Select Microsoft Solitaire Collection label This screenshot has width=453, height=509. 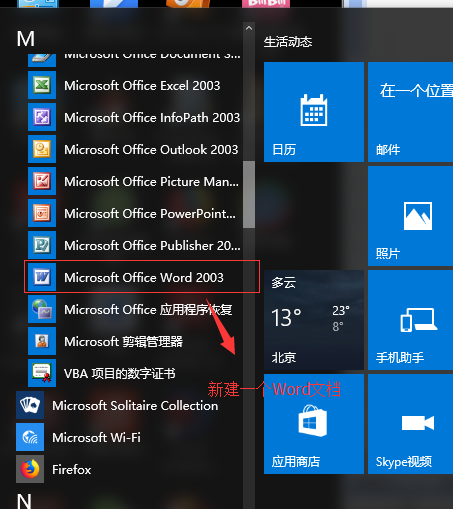(135, 406)
